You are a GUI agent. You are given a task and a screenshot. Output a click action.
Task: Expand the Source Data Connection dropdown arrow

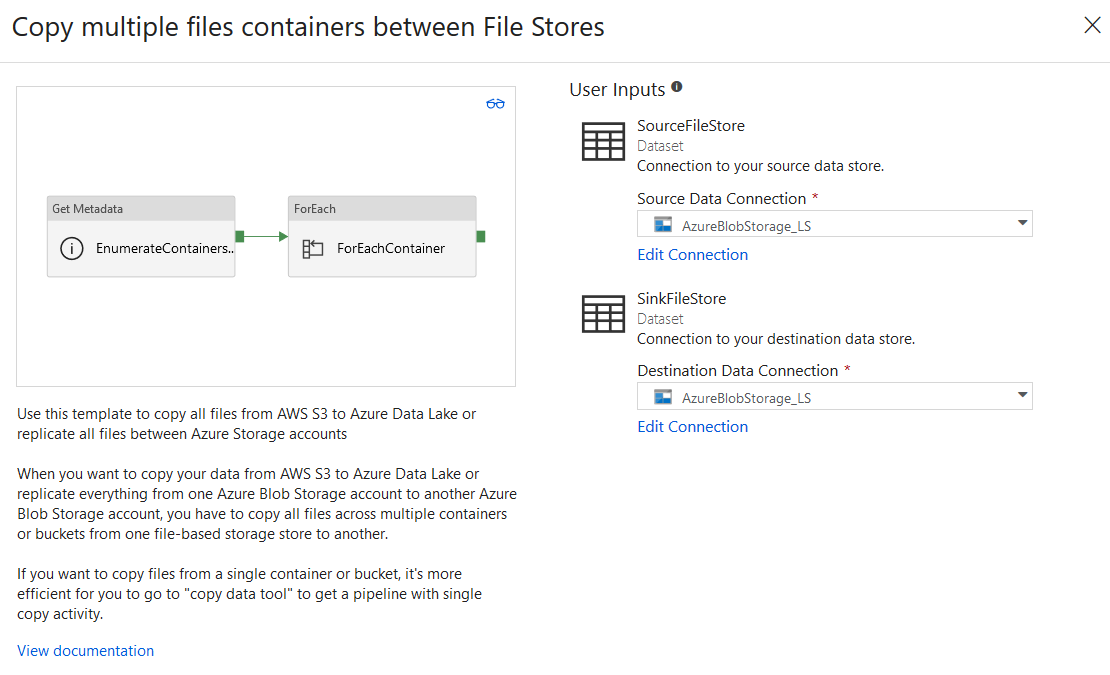[x=1022, y=223]
